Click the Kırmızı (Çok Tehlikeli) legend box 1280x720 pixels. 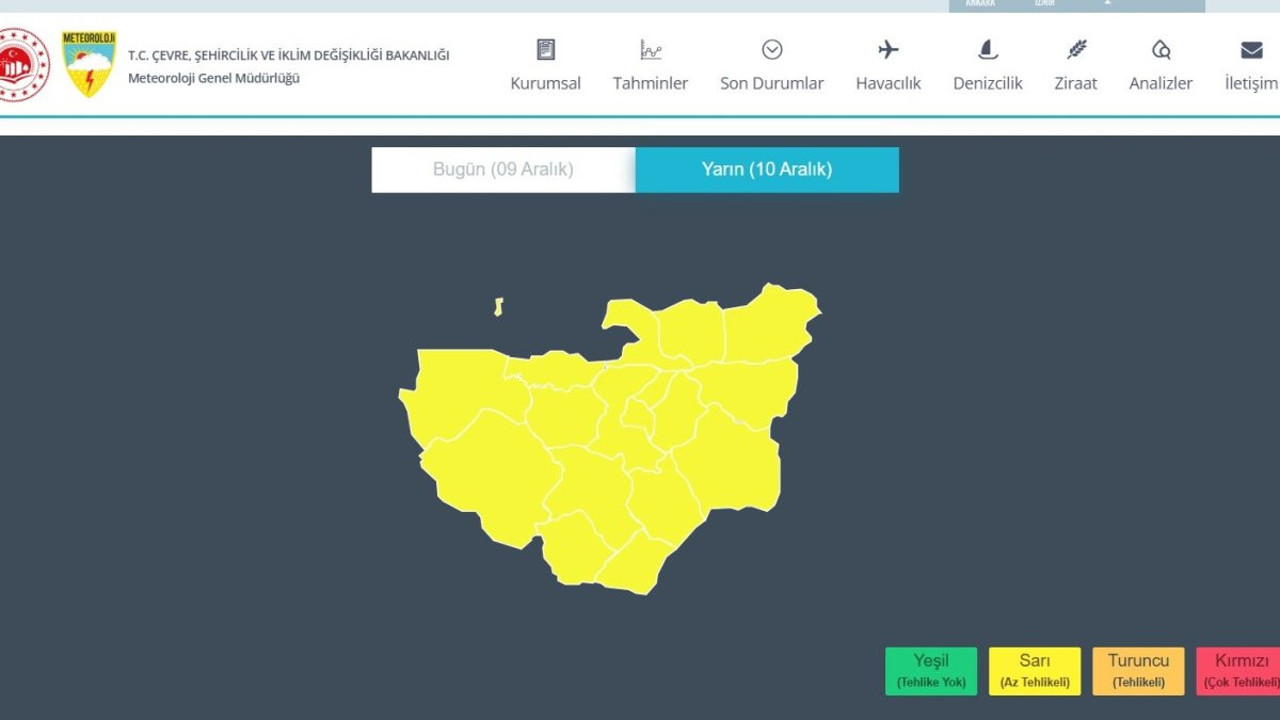(1241, 670)
